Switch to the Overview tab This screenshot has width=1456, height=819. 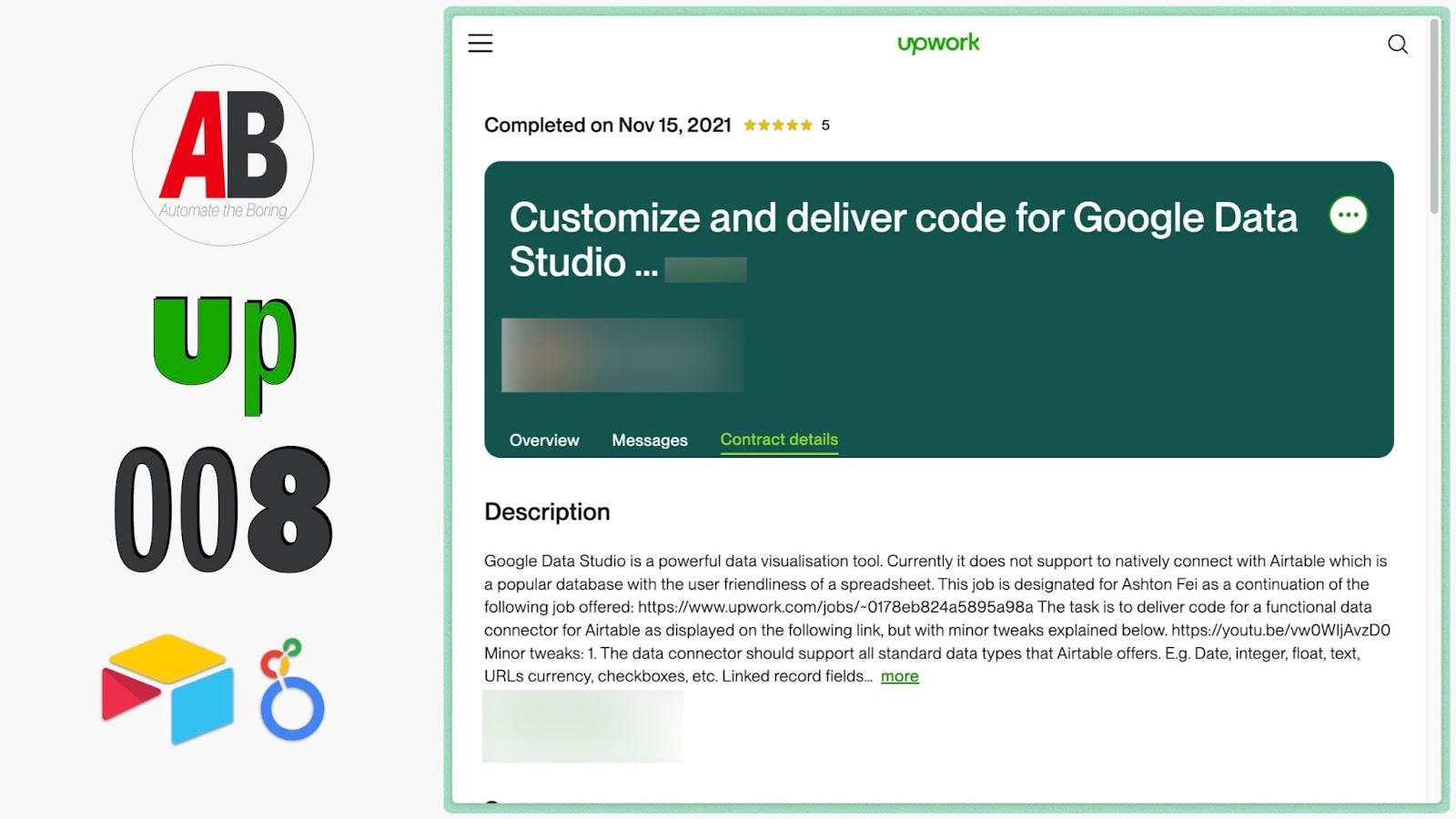[x=544, y=440]
